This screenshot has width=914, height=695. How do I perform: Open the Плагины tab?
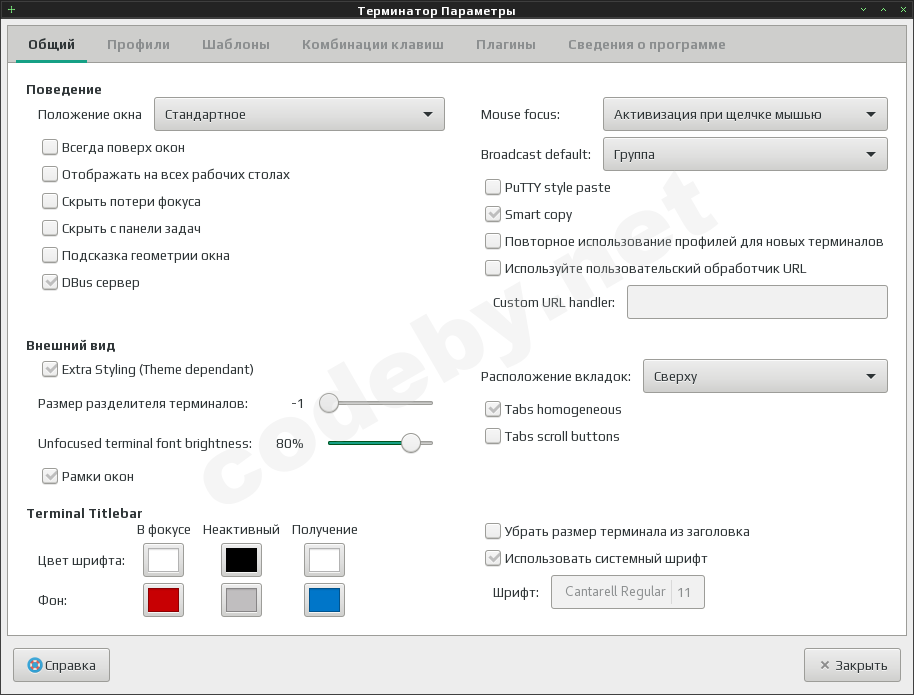tap(505, 44)
